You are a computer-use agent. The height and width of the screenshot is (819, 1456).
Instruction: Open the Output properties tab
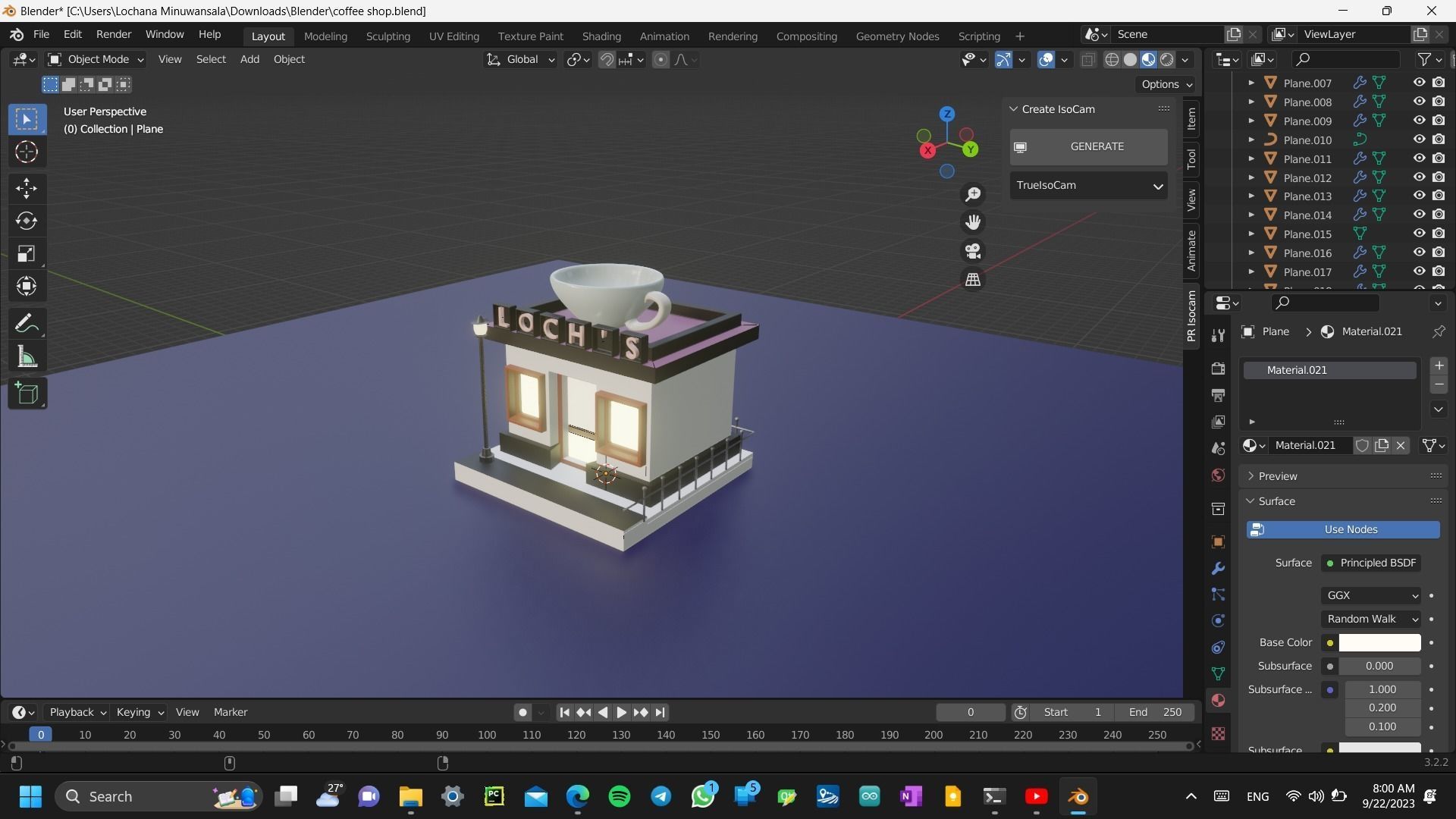(1218, 395)
